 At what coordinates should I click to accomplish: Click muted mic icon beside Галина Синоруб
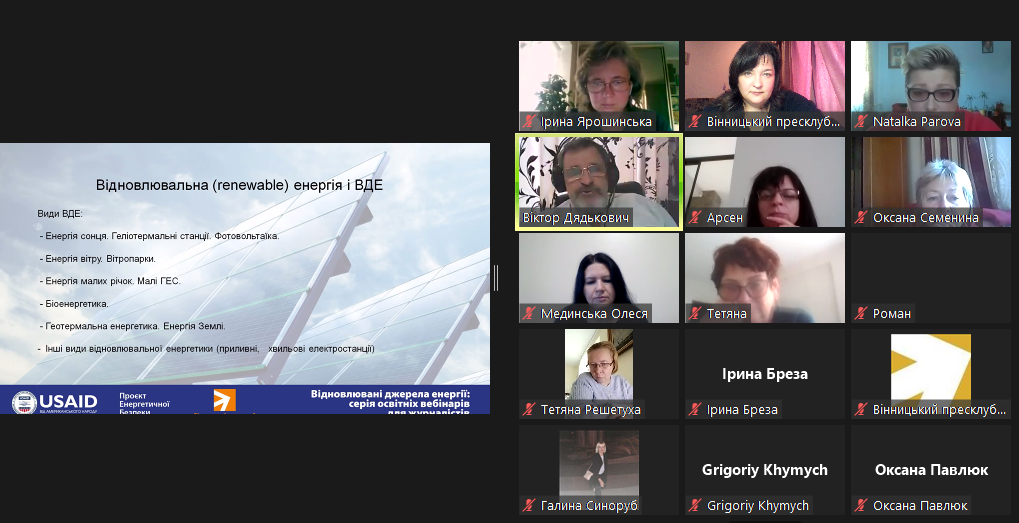[x=528, y=505]
